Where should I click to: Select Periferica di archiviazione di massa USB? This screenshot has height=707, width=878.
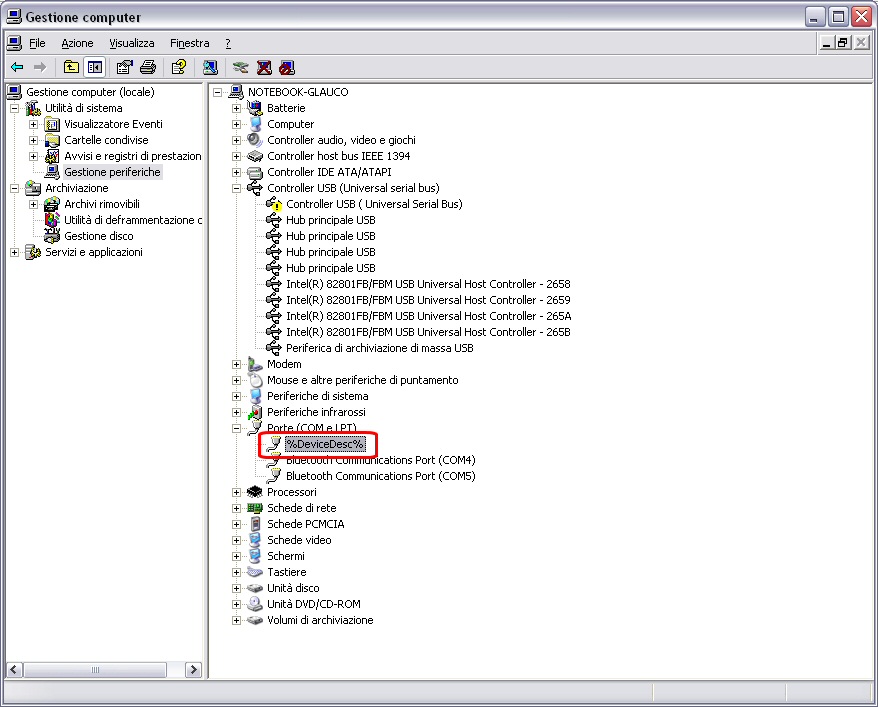pyautogui.click(x=380, y=348)
